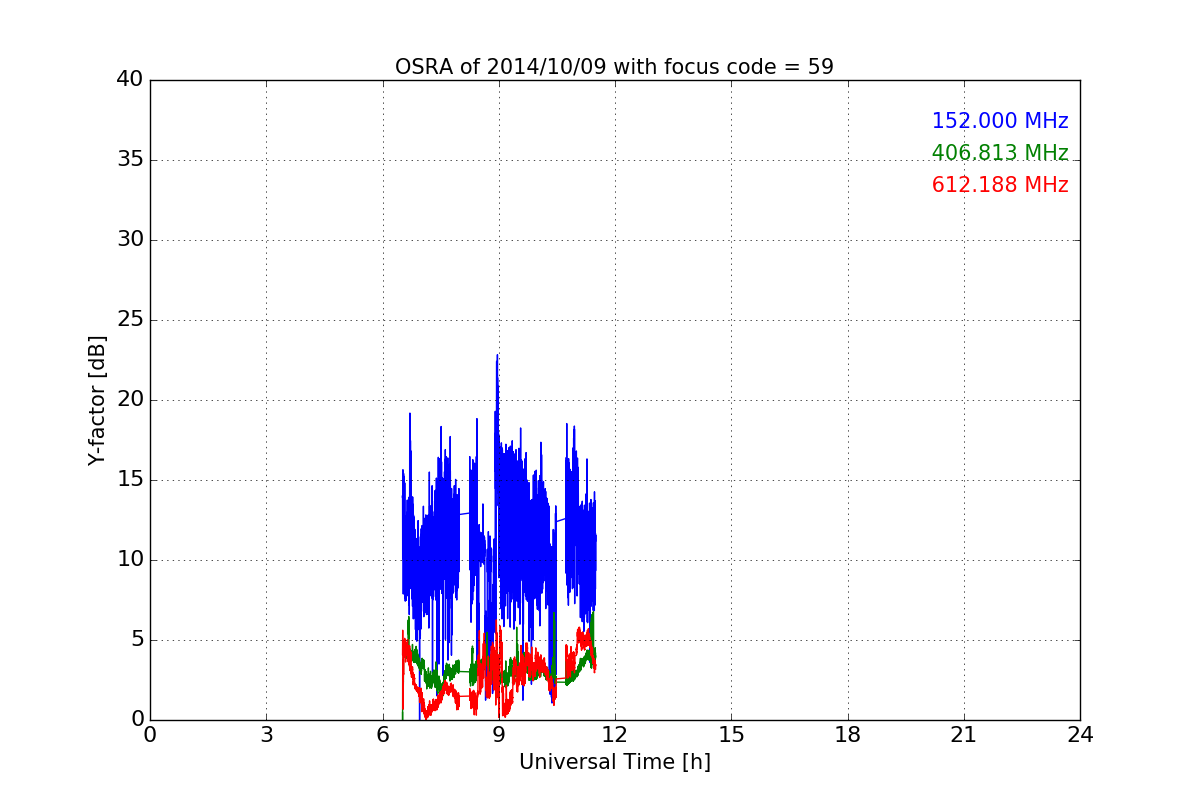Click the y-axis tick label 35

pyautogui.click(x=130, y=160)
